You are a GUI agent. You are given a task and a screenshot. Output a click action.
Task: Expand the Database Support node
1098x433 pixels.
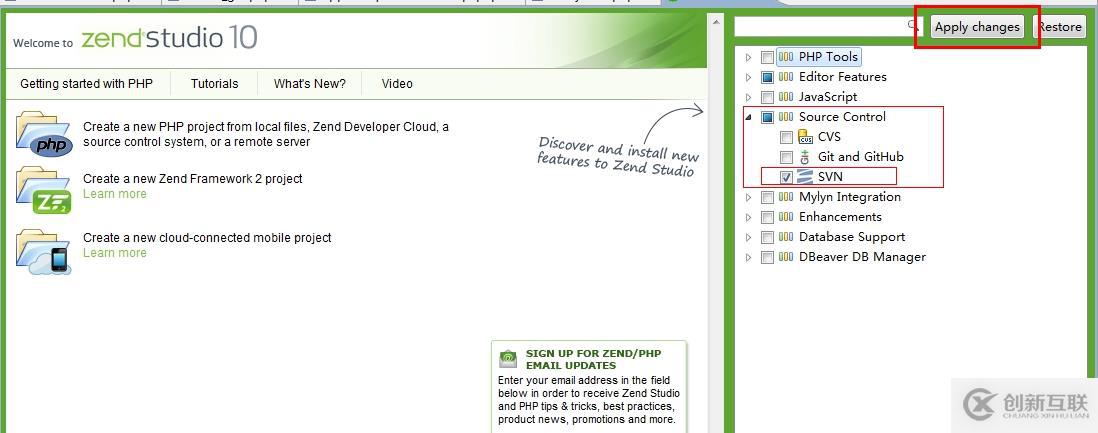pyautogui.click(x=749, y=237)
